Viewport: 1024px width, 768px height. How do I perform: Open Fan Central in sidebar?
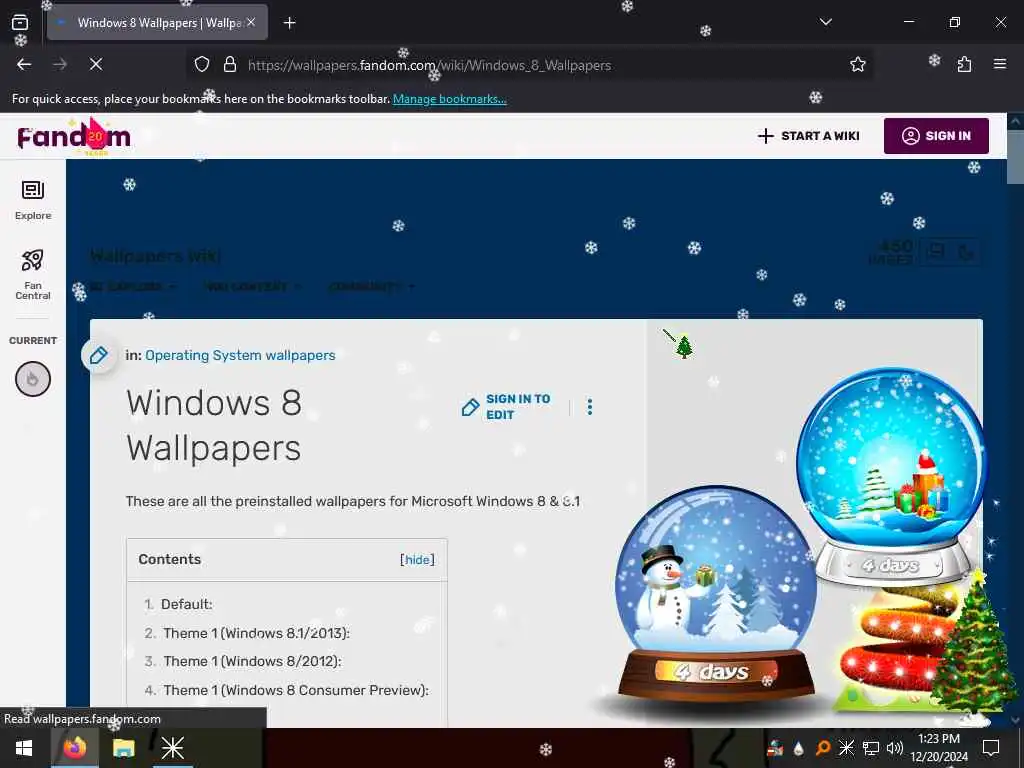33,275
